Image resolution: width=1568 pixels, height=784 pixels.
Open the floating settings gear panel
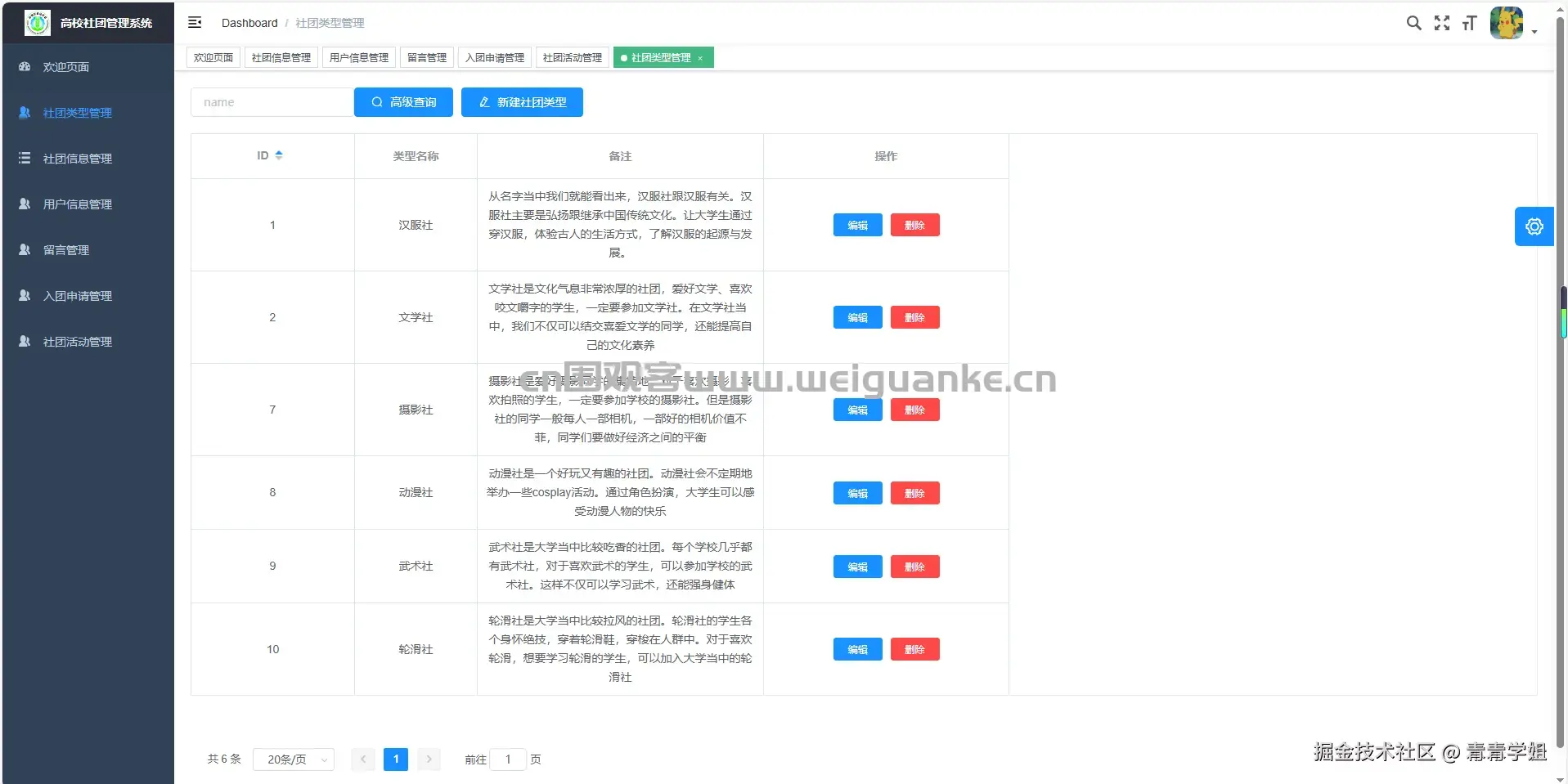coord(1534,226)
